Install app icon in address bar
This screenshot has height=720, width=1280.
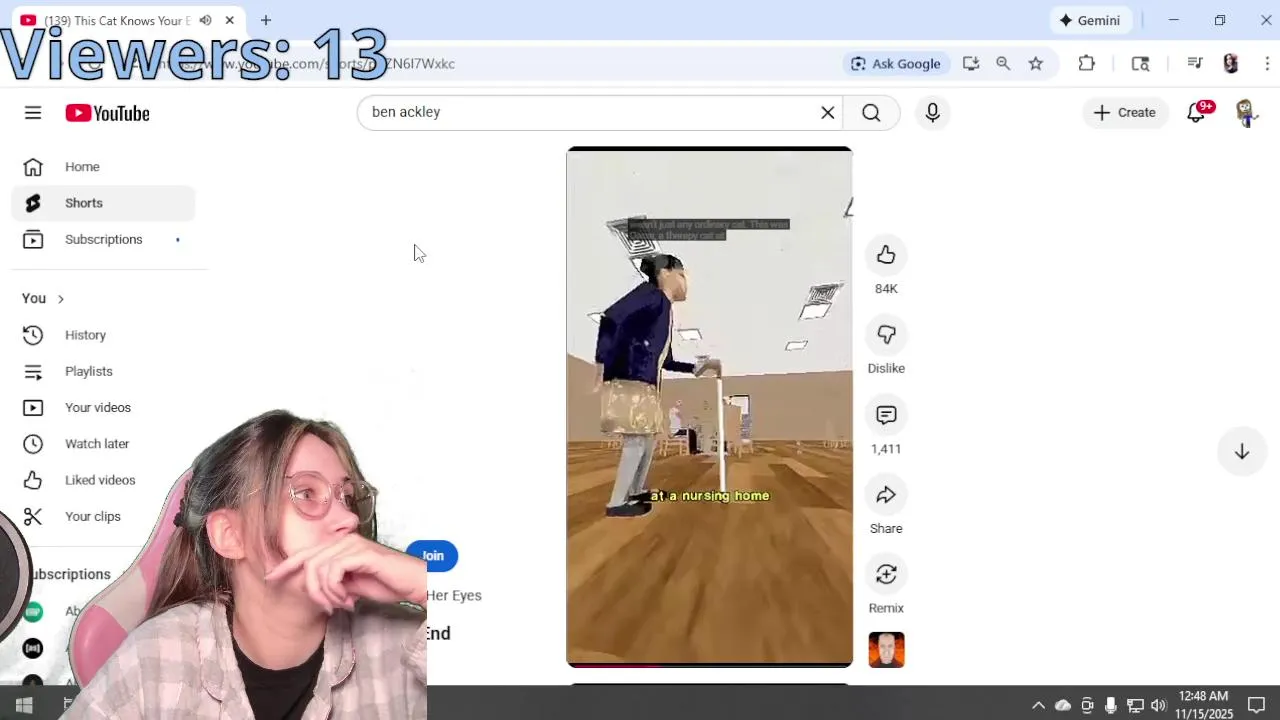tap(970, 64)
